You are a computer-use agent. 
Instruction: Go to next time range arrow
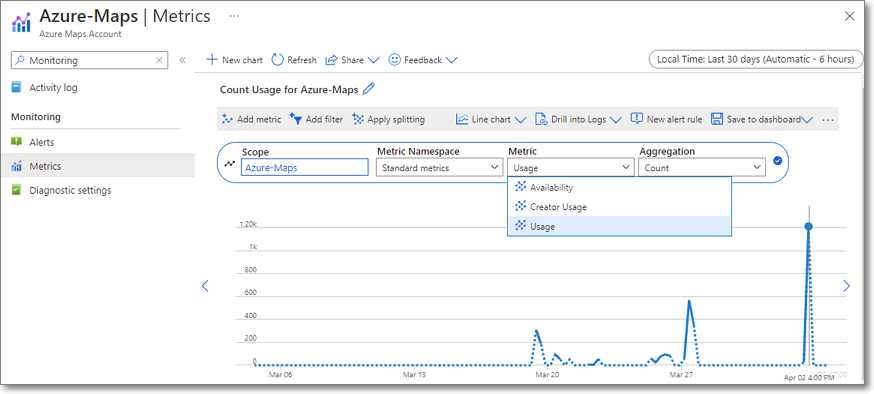(846, 286)
